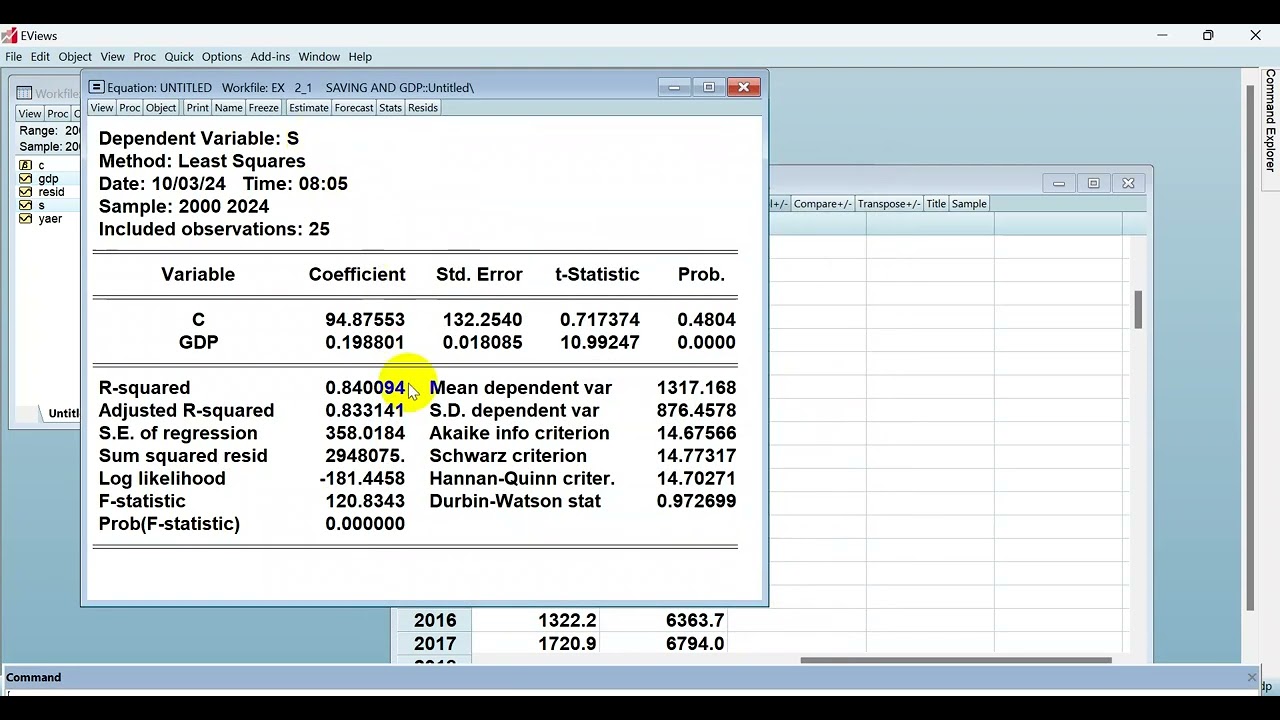Open the Quick menu
This screenshot has height=720, width=1280.
click(x=179, y=57)
